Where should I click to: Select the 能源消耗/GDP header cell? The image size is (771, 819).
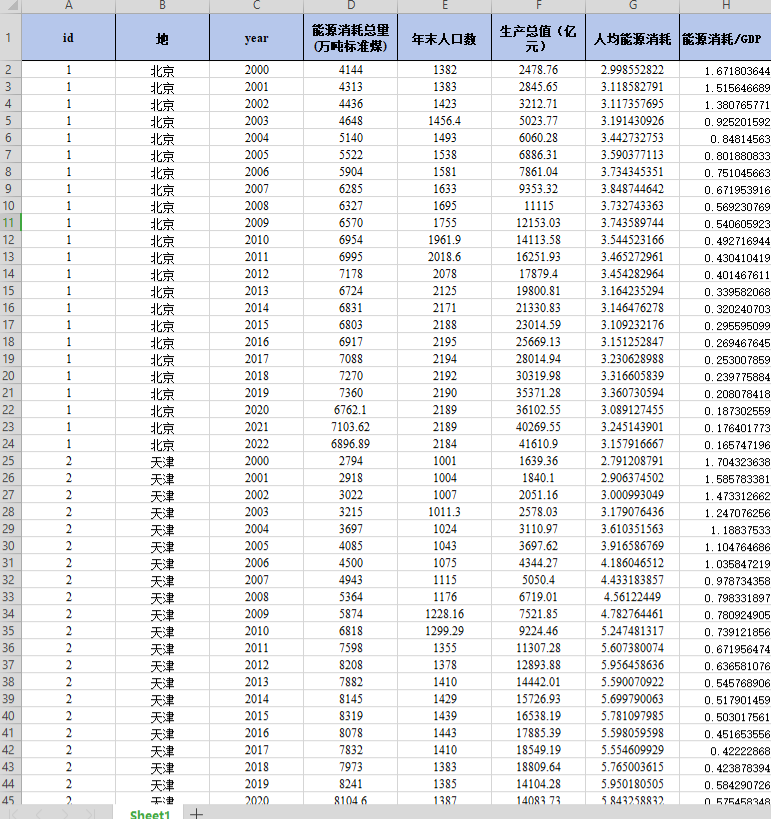(726, 37)
